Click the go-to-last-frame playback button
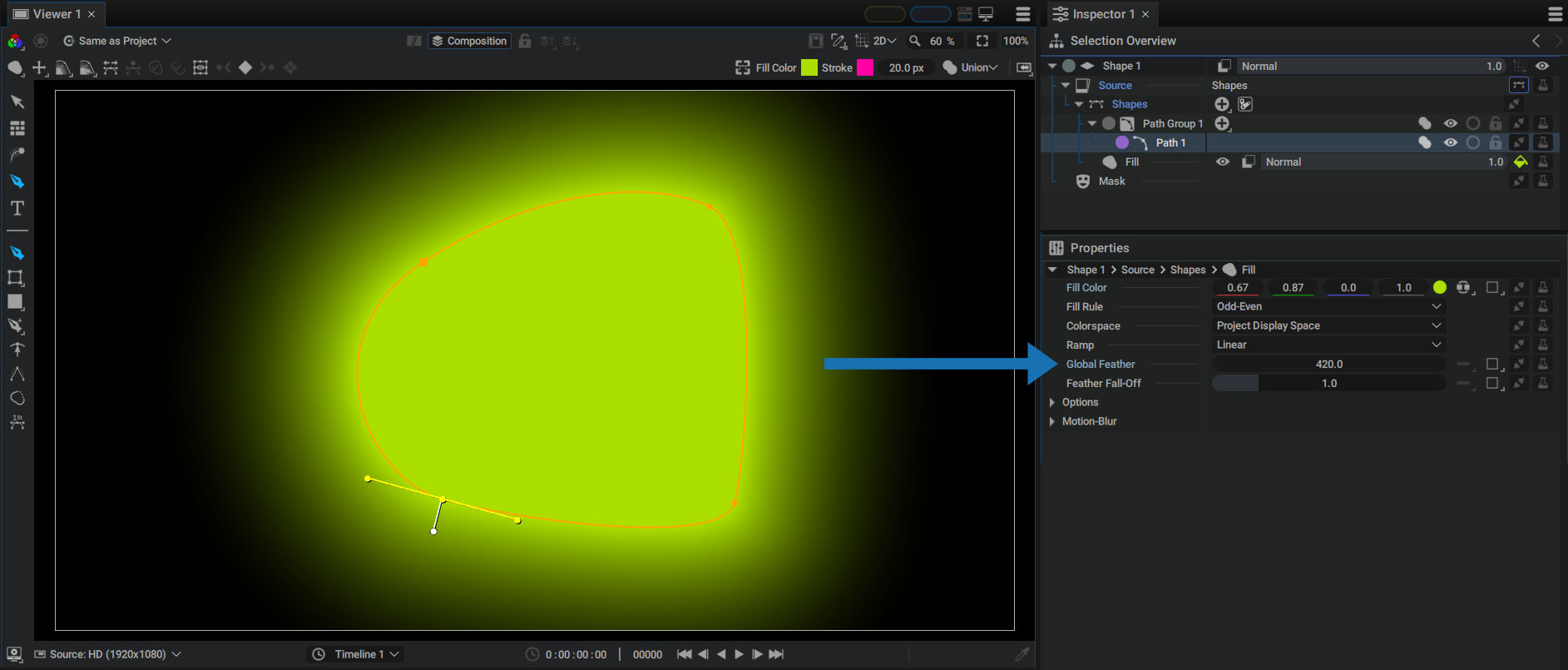1568x670 pixels. (776, 654)
